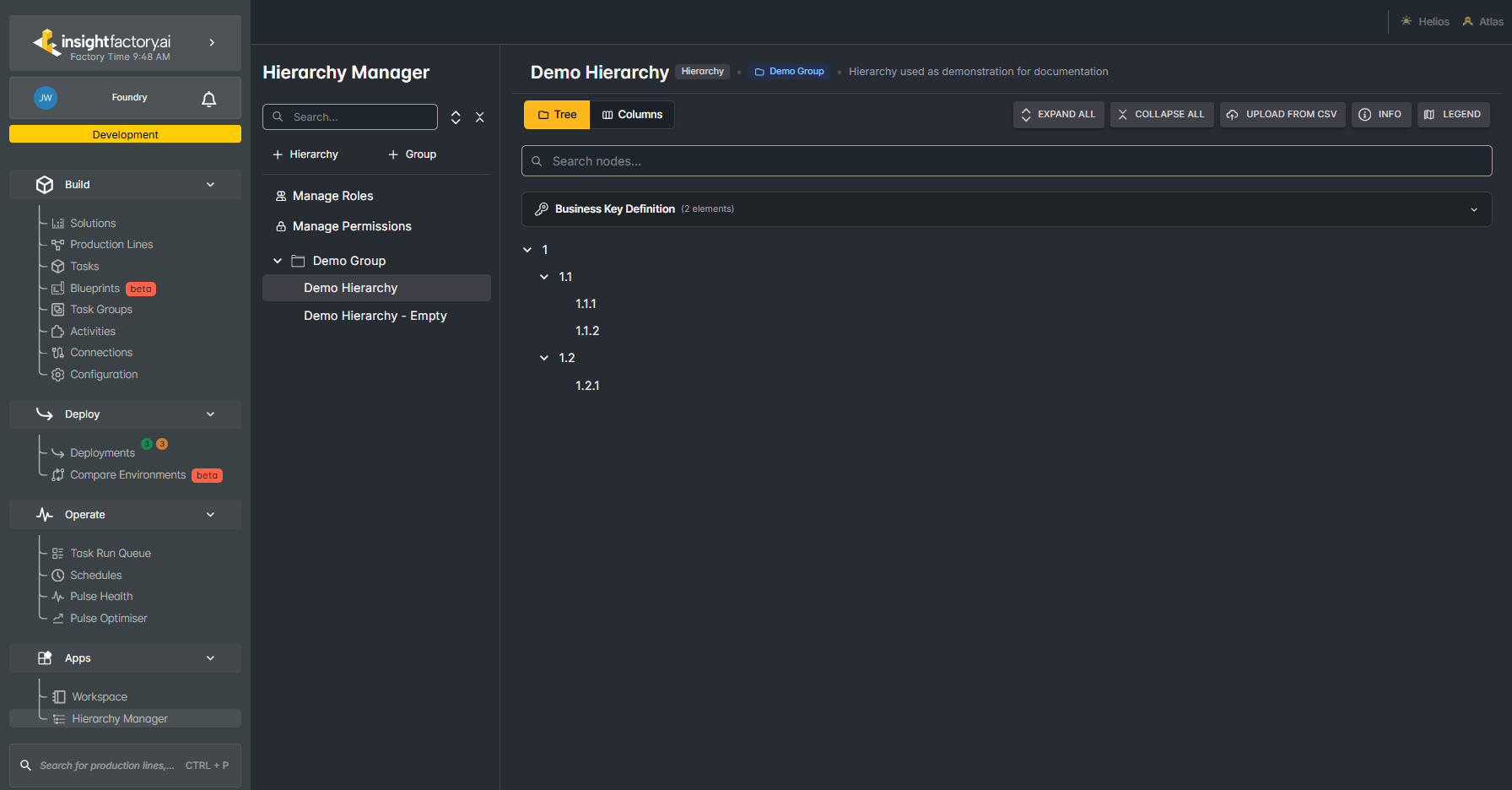Collapse node 1.2 chevron
Screen dimensions: 1512x790
point(544,358)
